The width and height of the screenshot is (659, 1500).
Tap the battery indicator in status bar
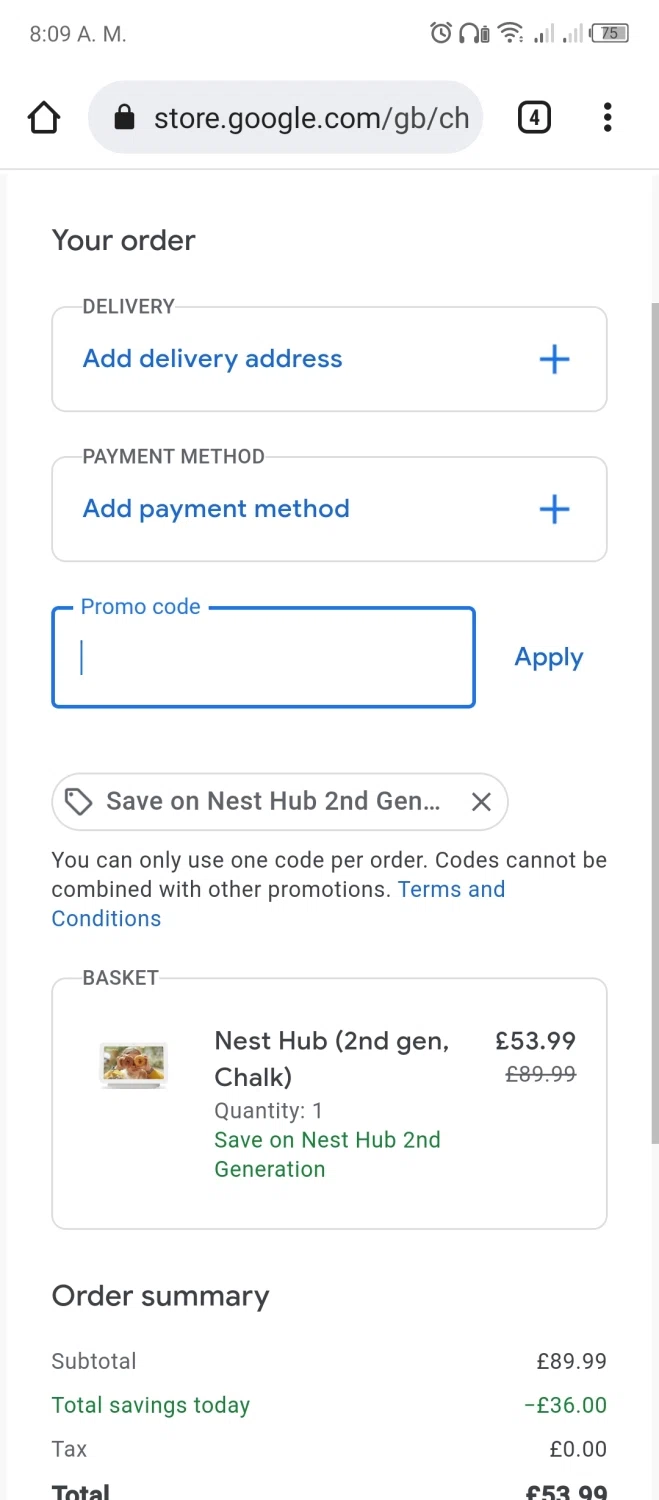coord(609,34)
